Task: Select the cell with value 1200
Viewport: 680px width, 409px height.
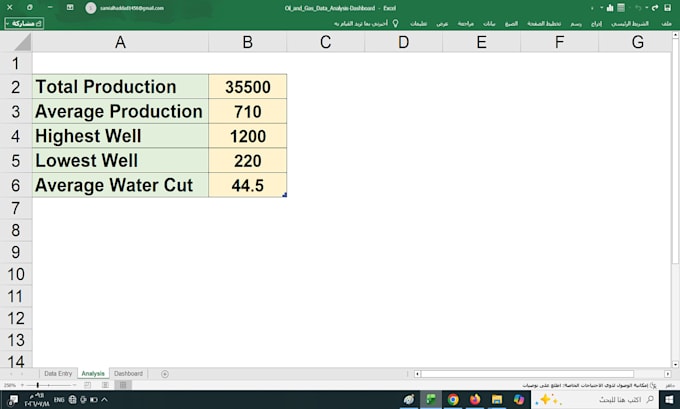Action: (x=248, y=136)
